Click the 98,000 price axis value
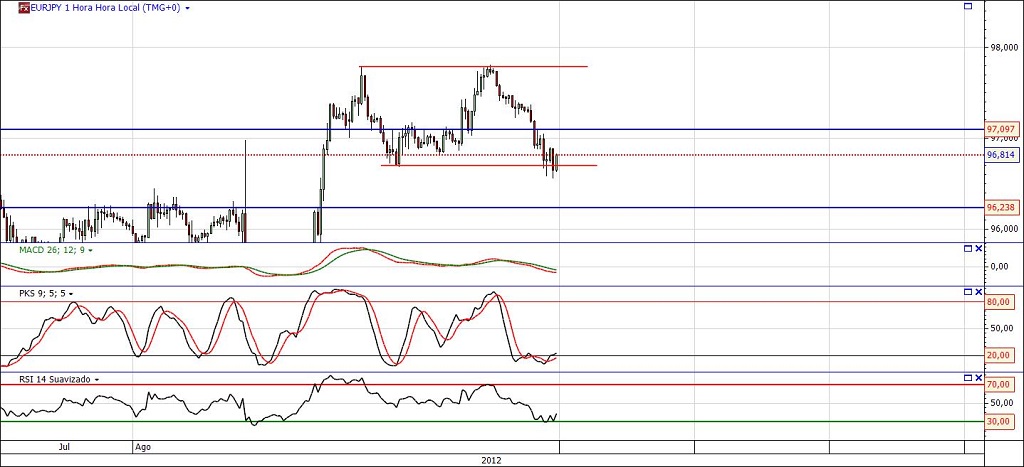This screenshot has width=1024, height=467. point(1003,48)
